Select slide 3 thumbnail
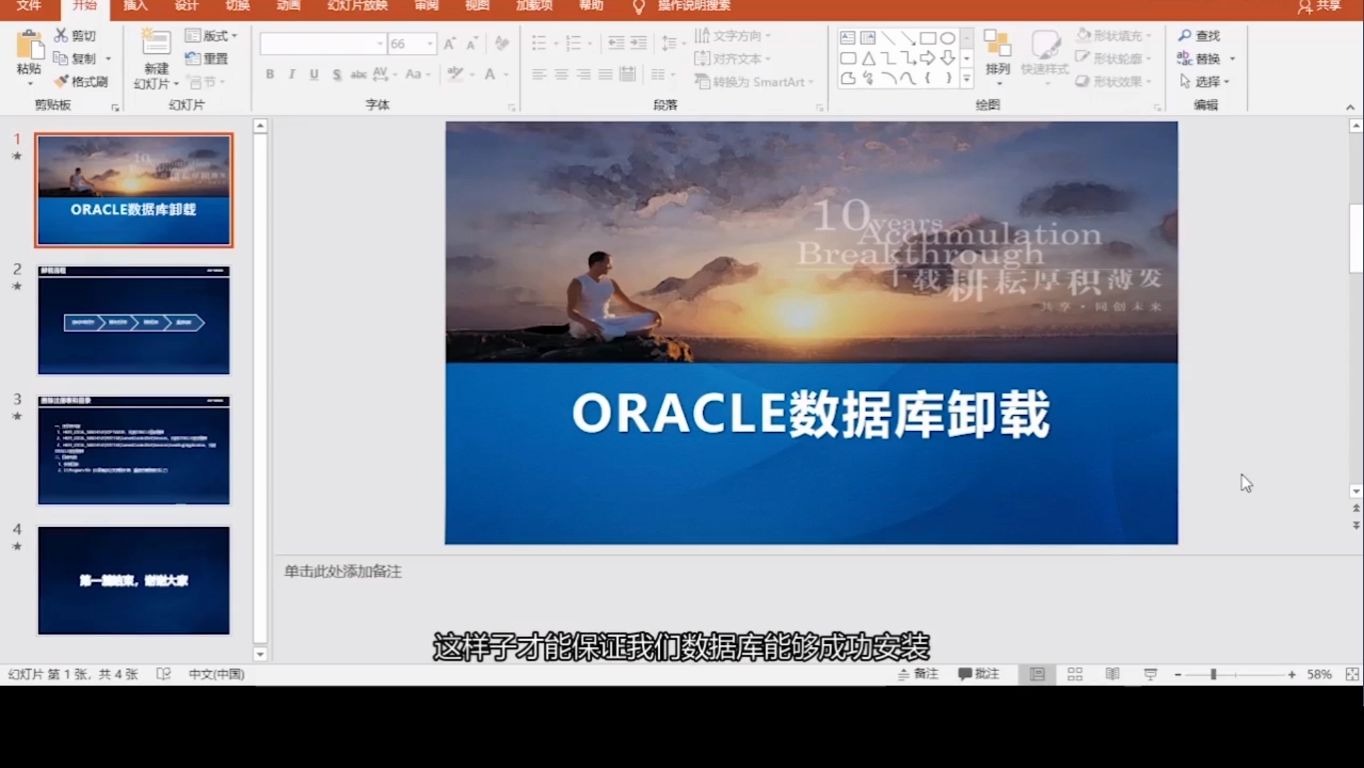Screen dimensions: 1364x768 133,450
